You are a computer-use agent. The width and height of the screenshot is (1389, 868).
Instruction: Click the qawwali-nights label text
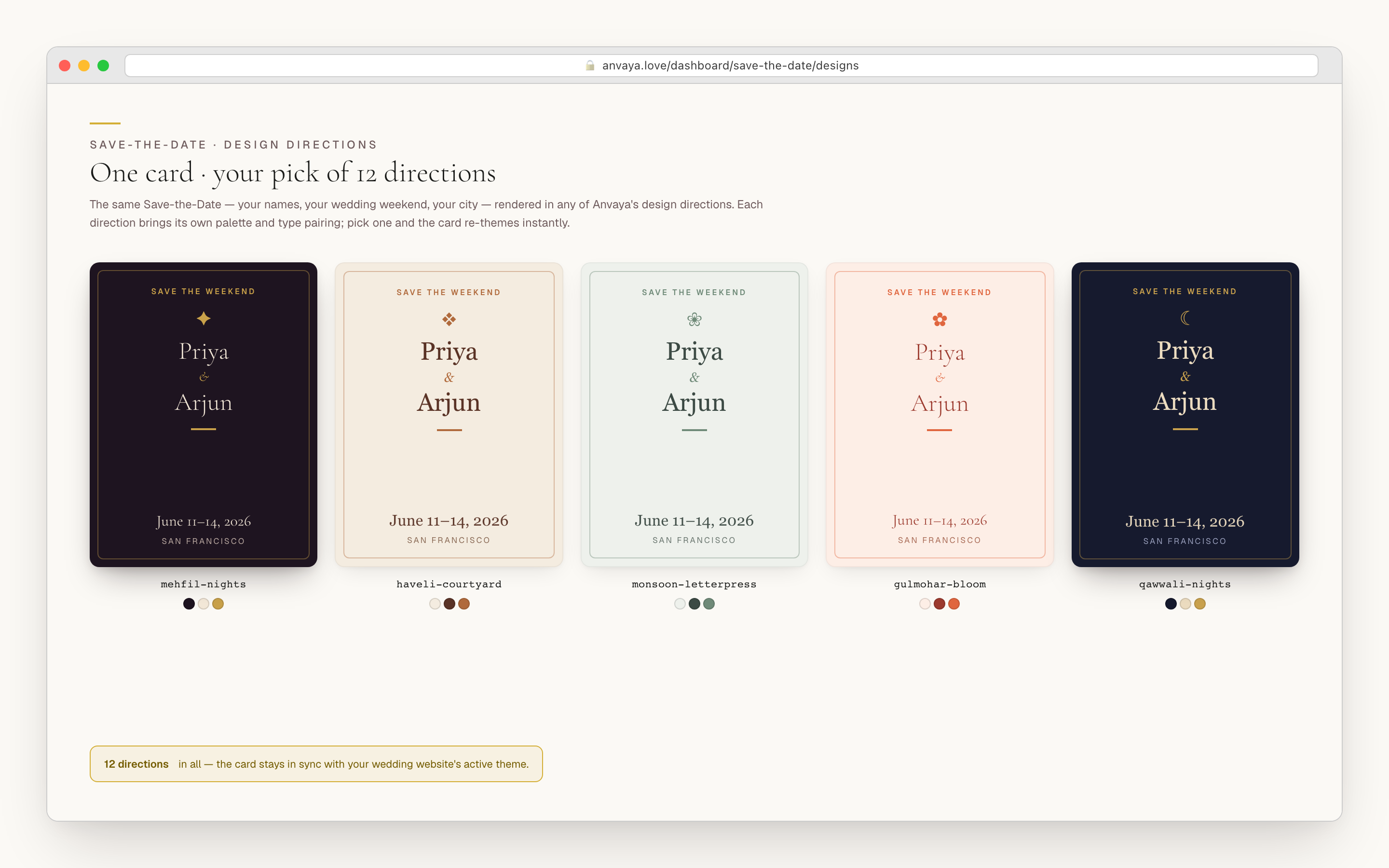[x=1185, y=584]
